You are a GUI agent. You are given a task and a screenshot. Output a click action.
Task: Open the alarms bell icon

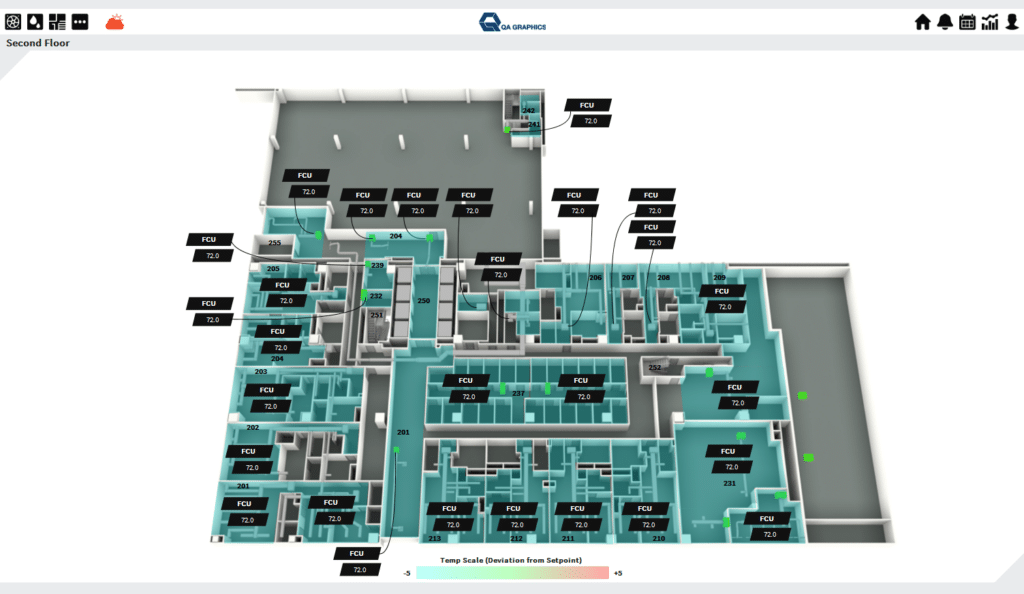[x=945, y=22]
